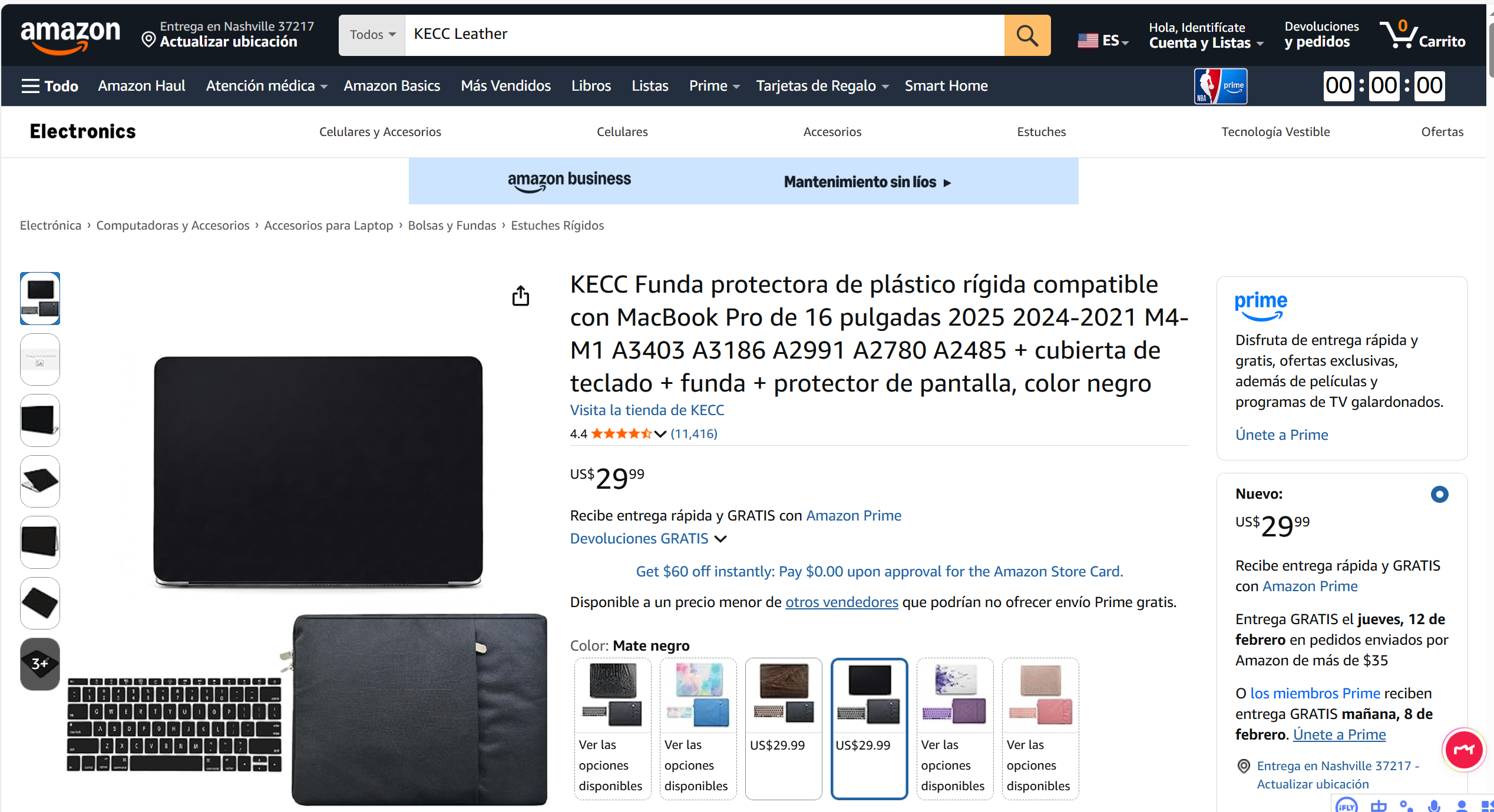Click the otros vendedores link
This screenshot has width=1494, height=812.
click(x=841, y=602)
